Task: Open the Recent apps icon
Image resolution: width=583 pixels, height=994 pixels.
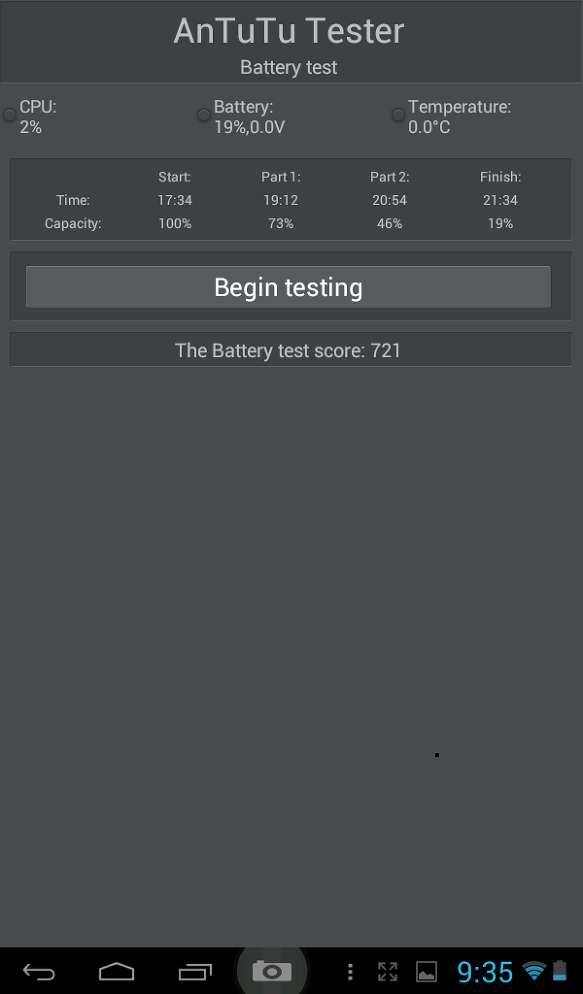Action: (x=195, y=971)
